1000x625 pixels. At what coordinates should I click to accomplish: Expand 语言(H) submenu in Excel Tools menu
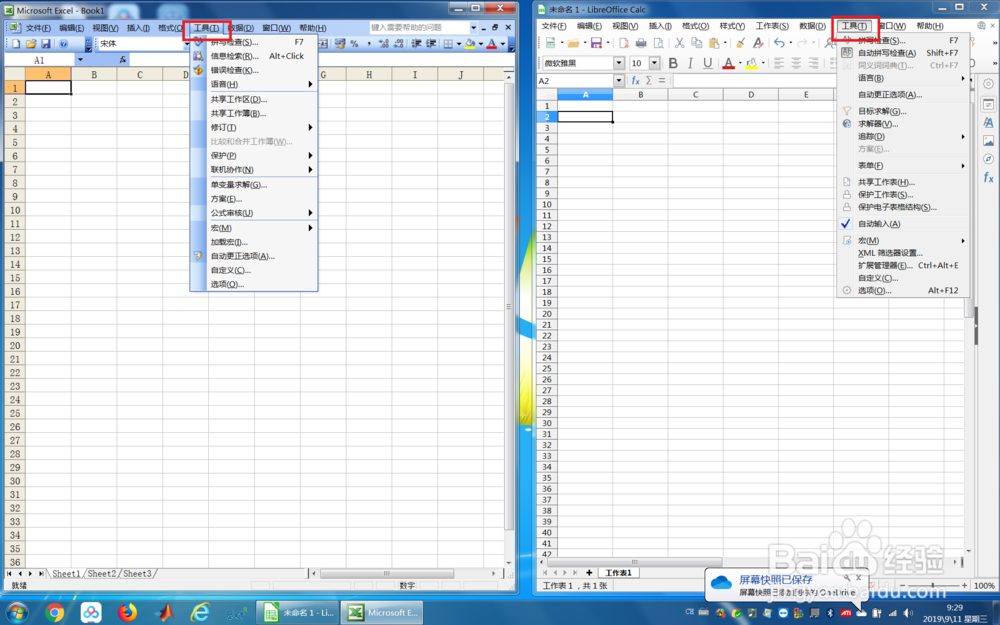pyautogui.click(x=254, y=84)
